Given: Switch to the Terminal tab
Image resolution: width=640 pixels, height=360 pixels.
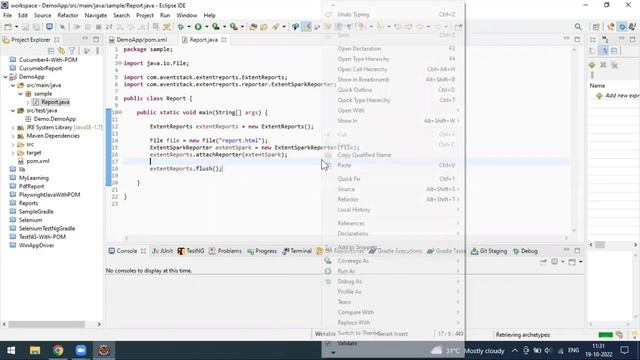Looking at the screenshot, I should 297,251.
